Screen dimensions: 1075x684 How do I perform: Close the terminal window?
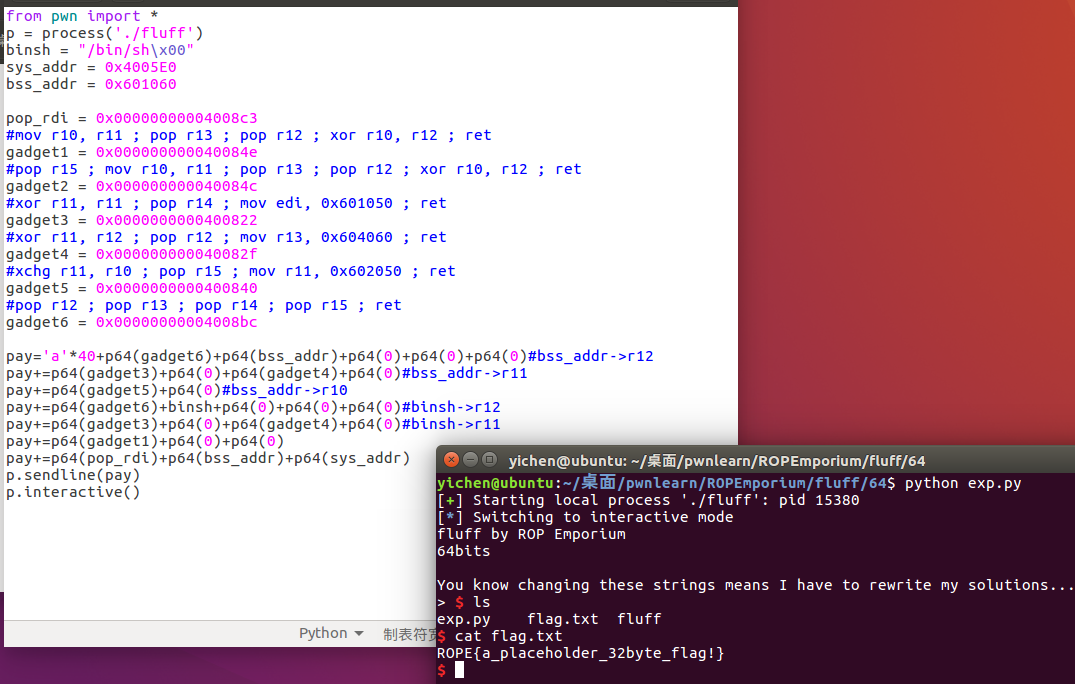click(x=451, y=459)
